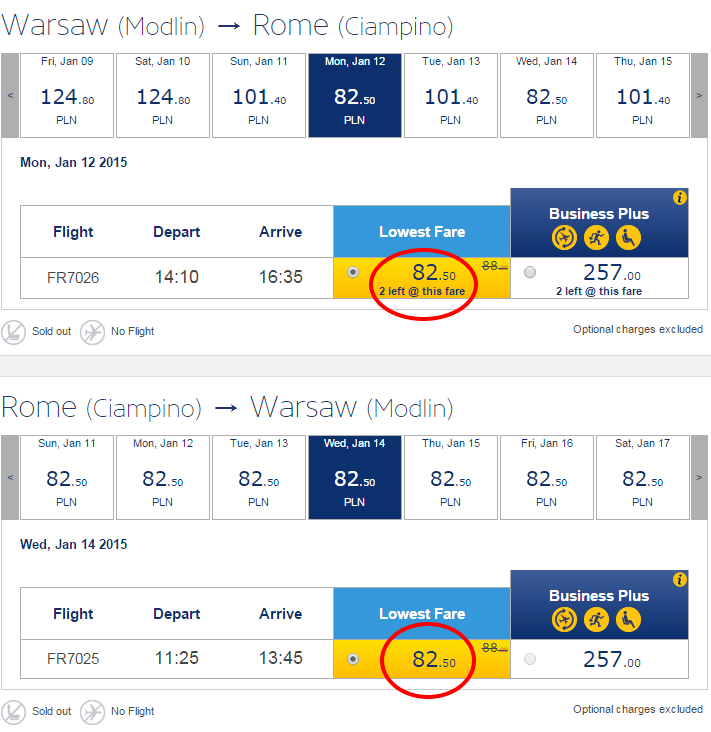
Task: Select Business Plus radio for return flight FR7025
Action: pyautogui.click(x=529, y=659)
